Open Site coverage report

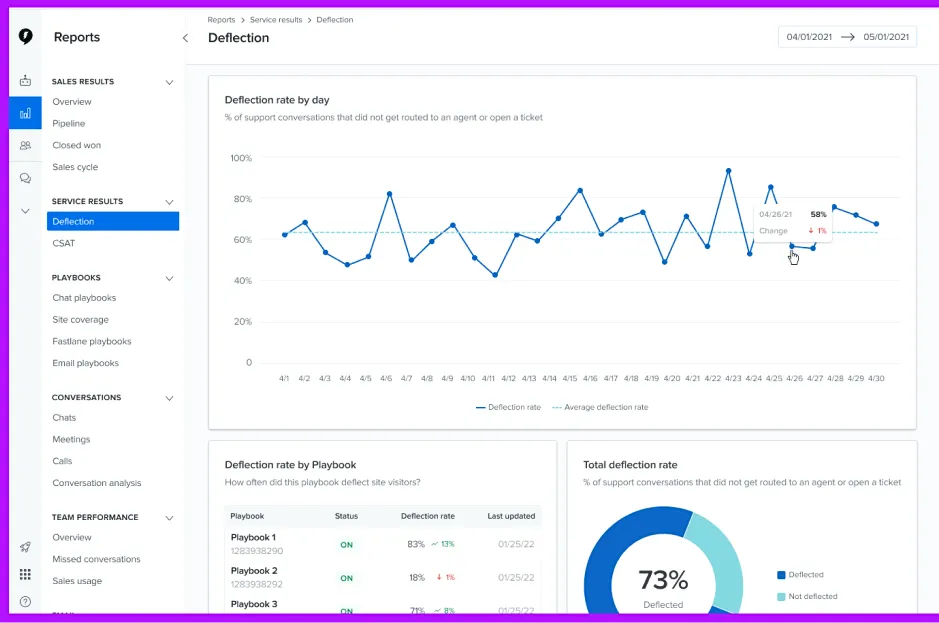tap(80, 320)
